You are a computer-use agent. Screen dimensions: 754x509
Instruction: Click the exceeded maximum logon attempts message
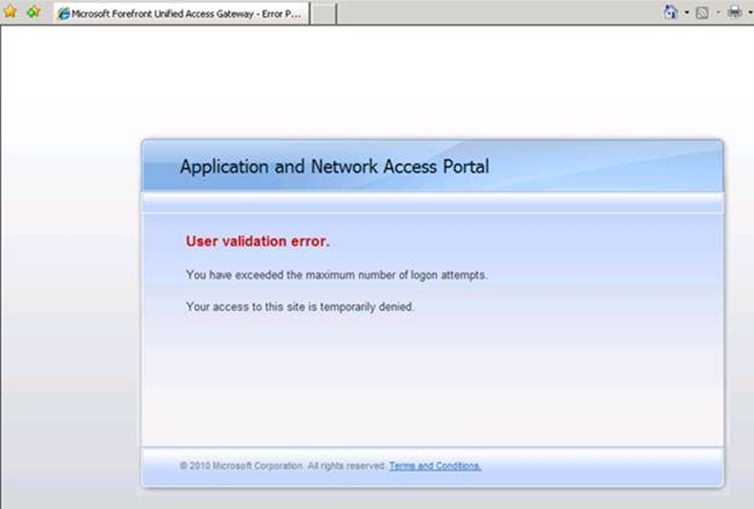coord(336,274)
